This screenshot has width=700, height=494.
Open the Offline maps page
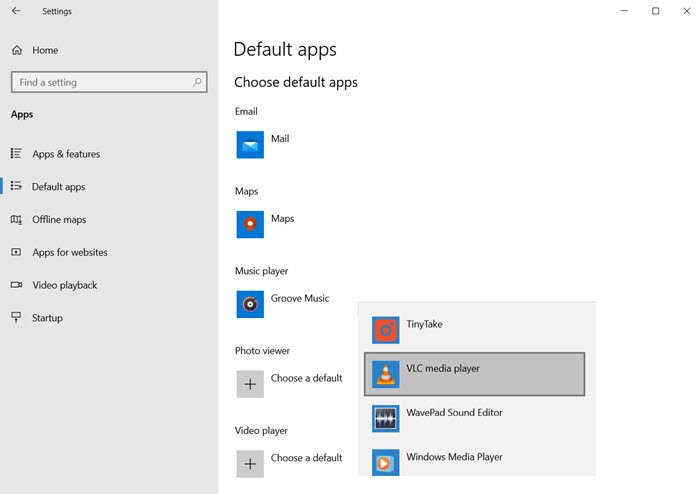(59, 220)
